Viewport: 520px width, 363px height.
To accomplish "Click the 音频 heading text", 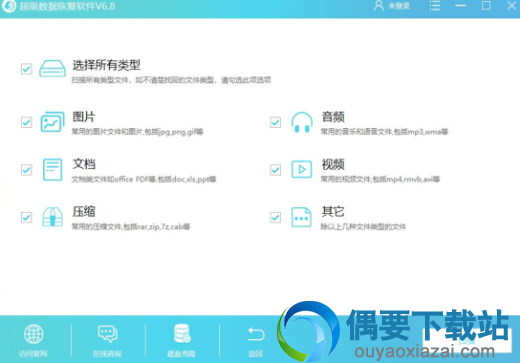I will pos(333,117).
